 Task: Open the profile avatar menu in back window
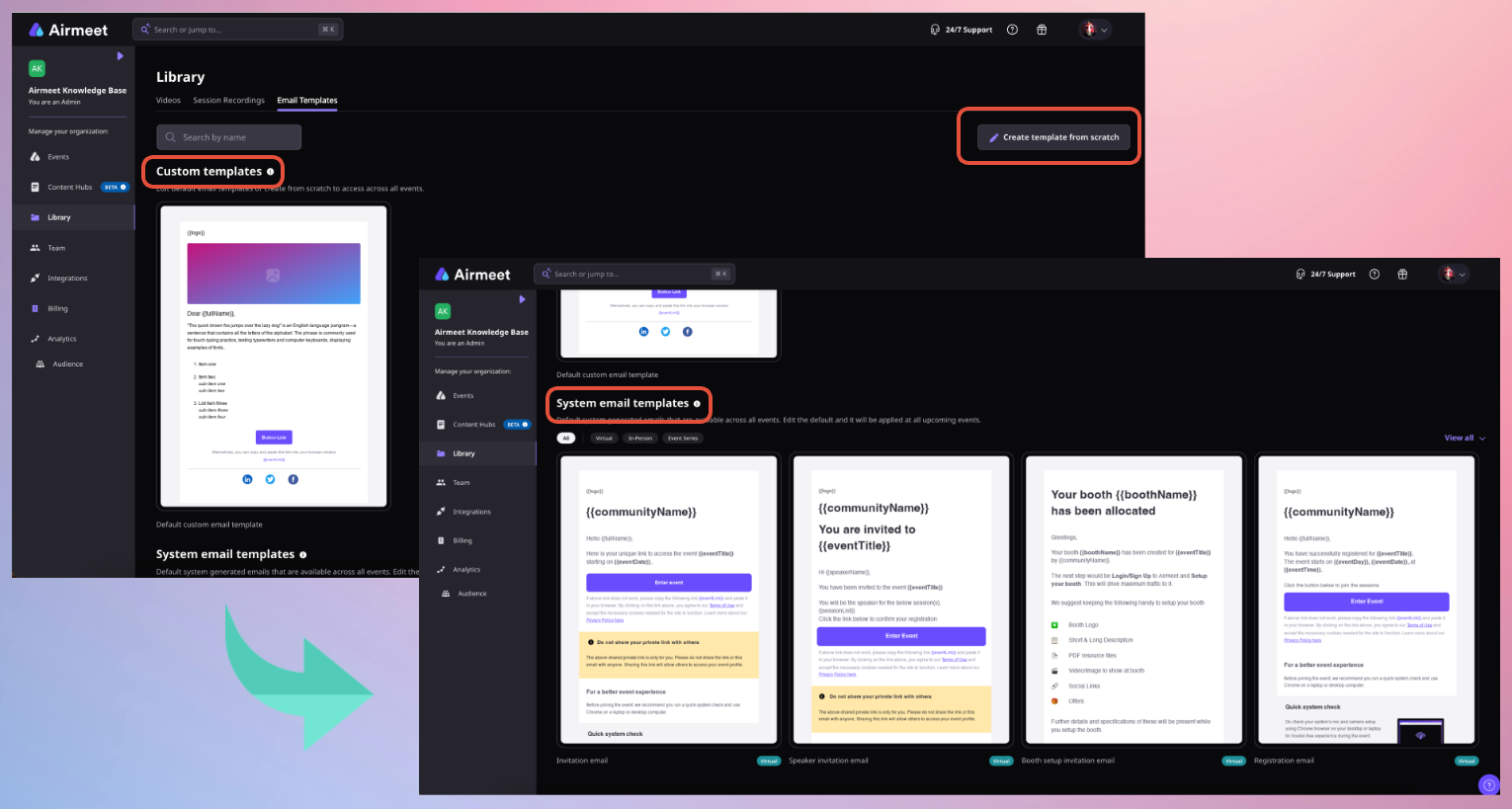tap(1095, 30)
